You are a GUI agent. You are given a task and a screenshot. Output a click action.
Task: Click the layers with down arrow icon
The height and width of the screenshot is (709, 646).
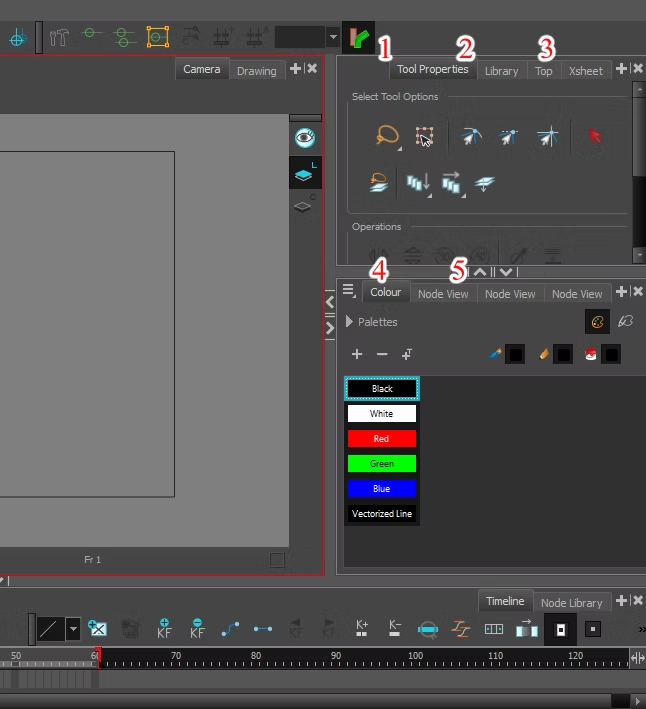(485, 183)
